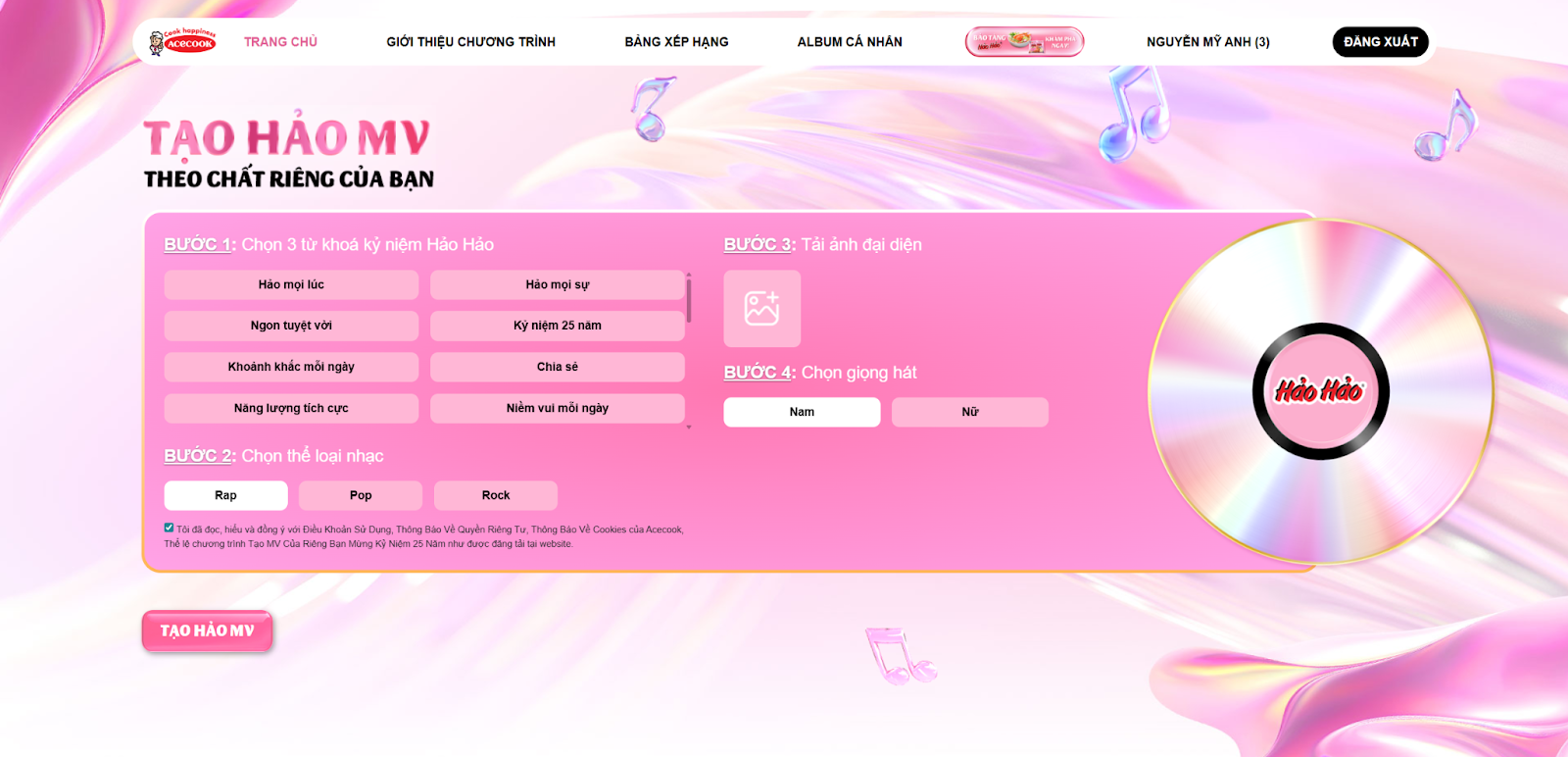This screenshot has width=1568, height=757.
Task: Click the Hảo Hảo promo banner in navbar
Action: [x=1024, y=41]
